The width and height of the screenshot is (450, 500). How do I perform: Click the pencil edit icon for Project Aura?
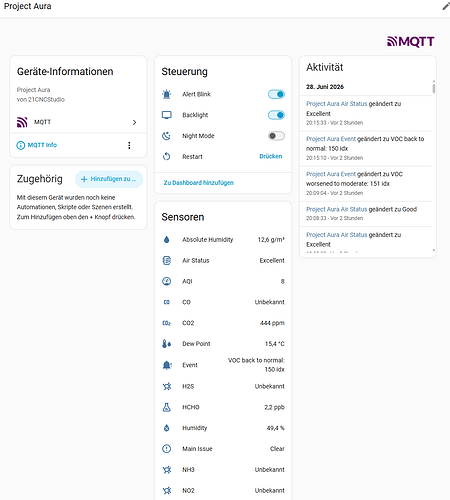click(x=446, y=6)
